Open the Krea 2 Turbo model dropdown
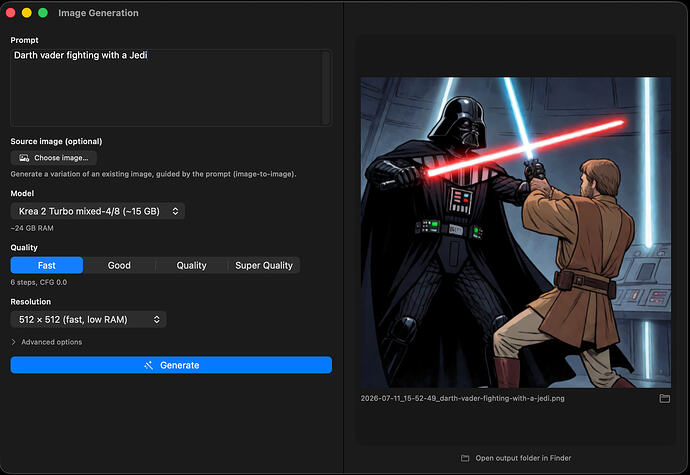Screen dimensions: 690x475 tap(98, 211)
